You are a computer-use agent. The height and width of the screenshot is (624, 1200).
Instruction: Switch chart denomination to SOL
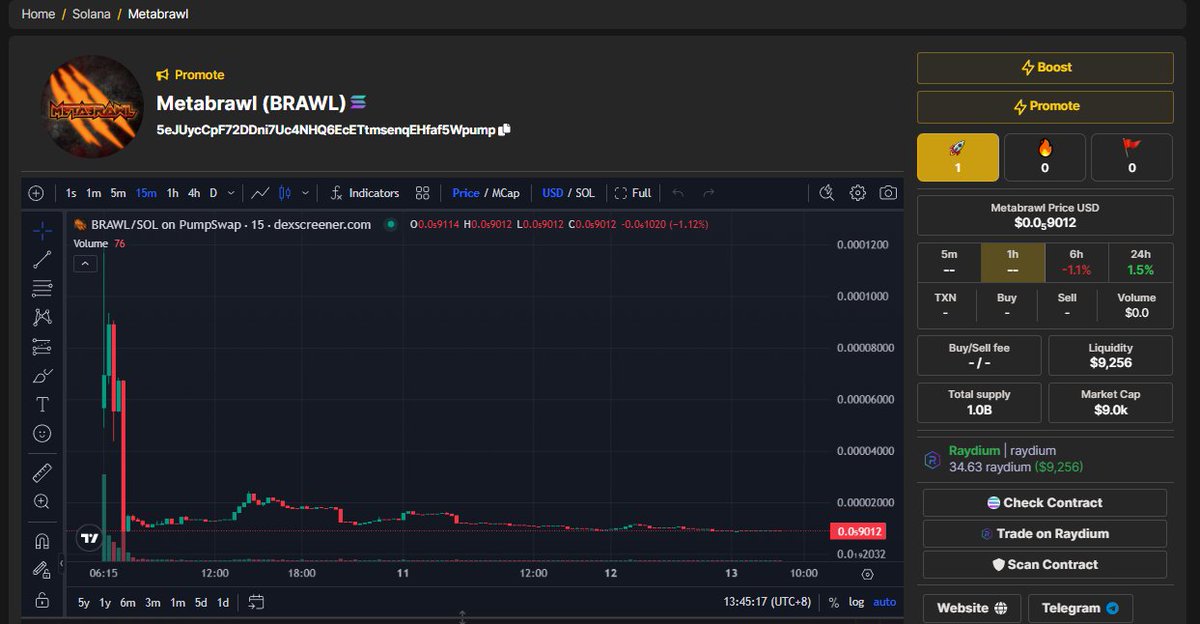coord(585,193)
